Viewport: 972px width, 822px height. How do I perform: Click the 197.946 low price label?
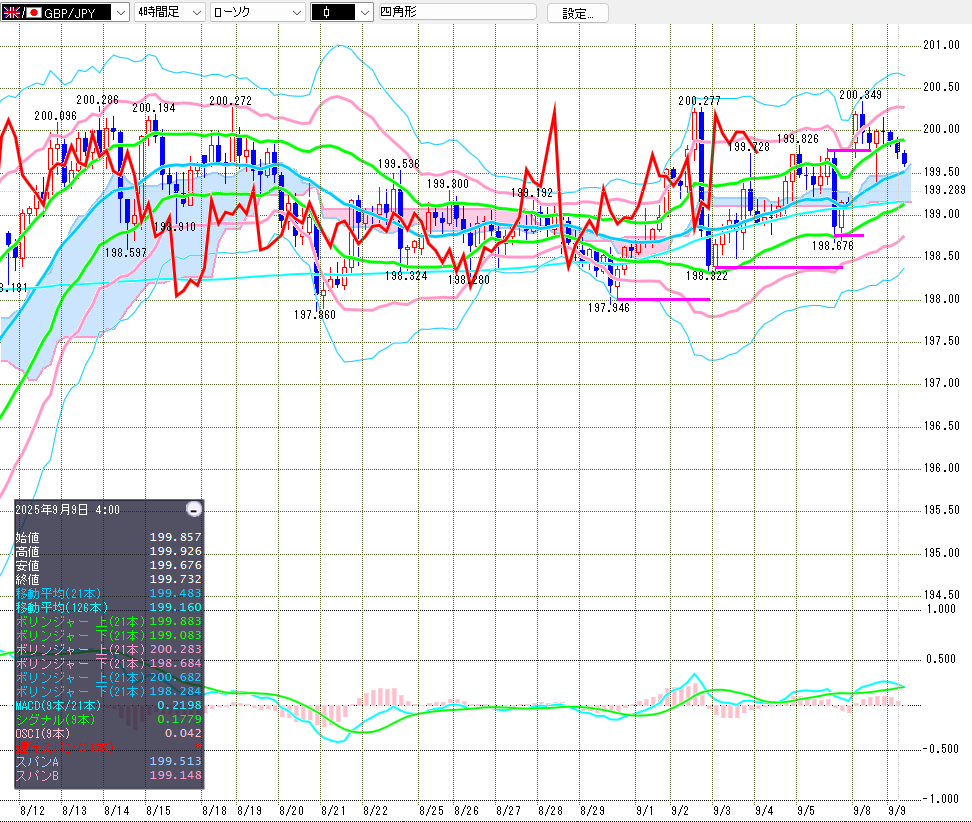click(x=609, y=307)
